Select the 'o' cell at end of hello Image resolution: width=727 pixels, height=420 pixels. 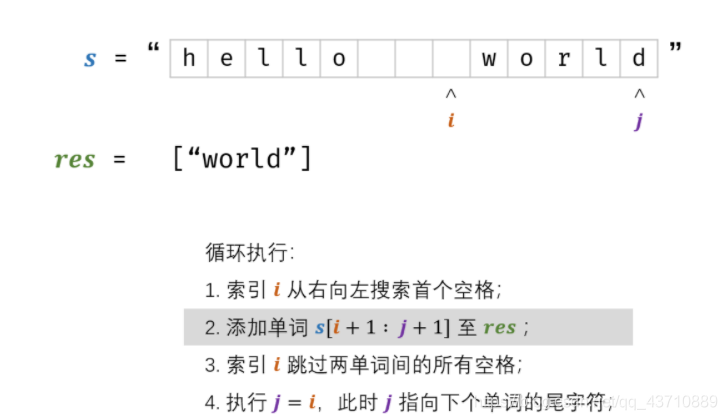[339, 58]
